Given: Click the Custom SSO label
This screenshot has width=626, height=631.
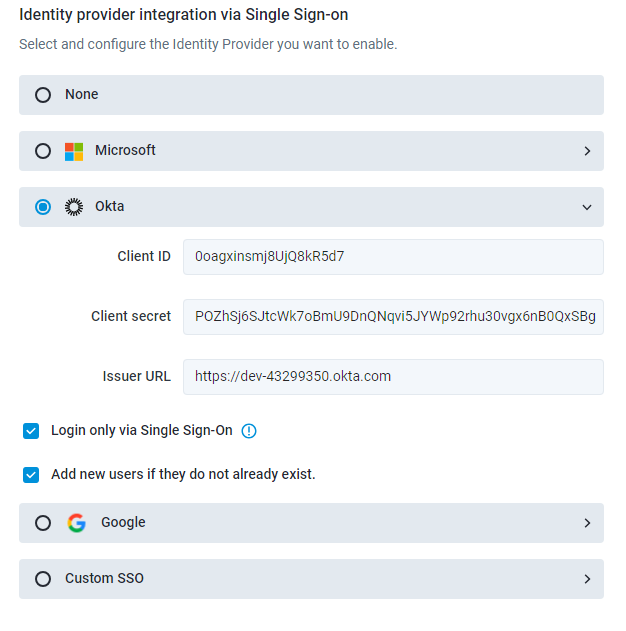Looking at the screenshot, I should tap(104, 579).
